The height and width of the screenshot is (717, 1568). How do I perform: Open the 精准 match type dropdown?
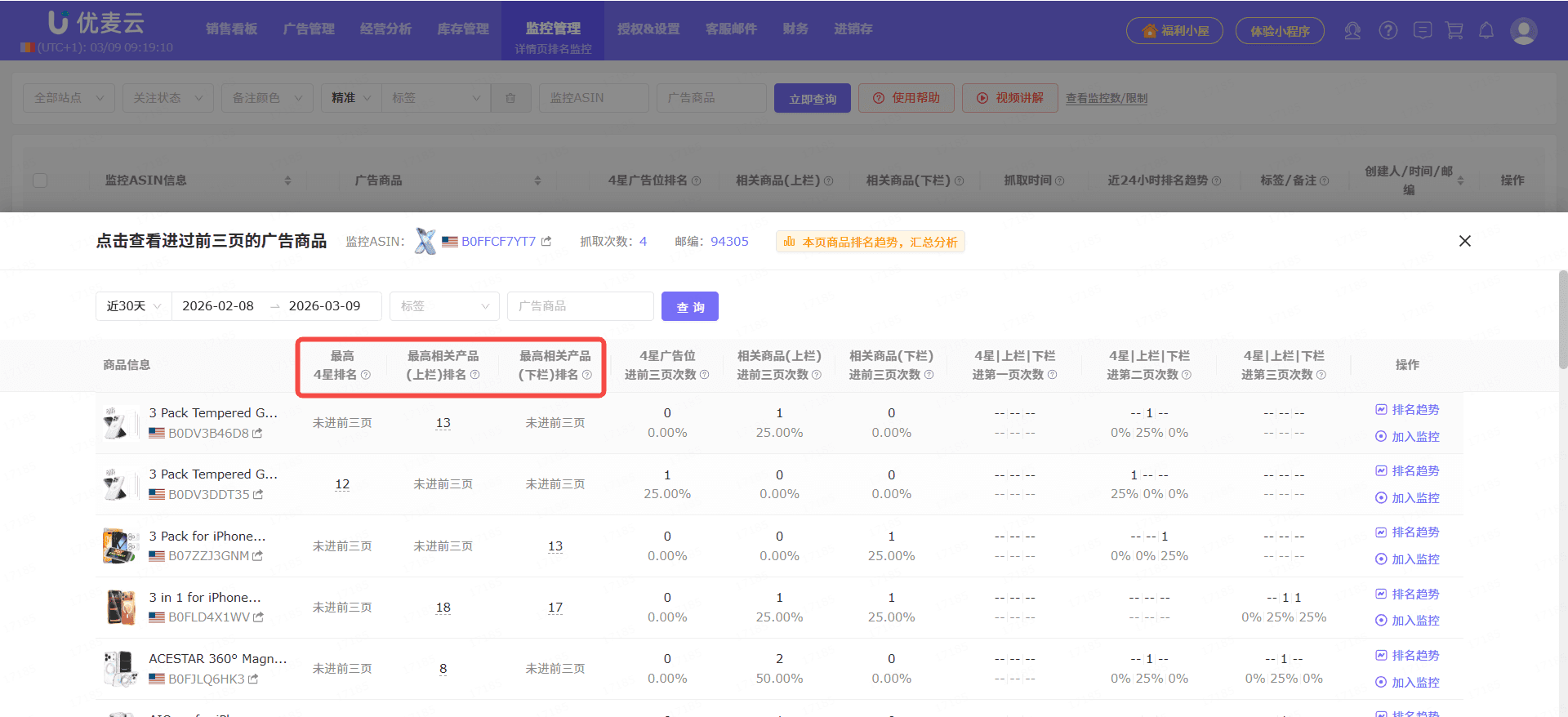pos(351,98)
